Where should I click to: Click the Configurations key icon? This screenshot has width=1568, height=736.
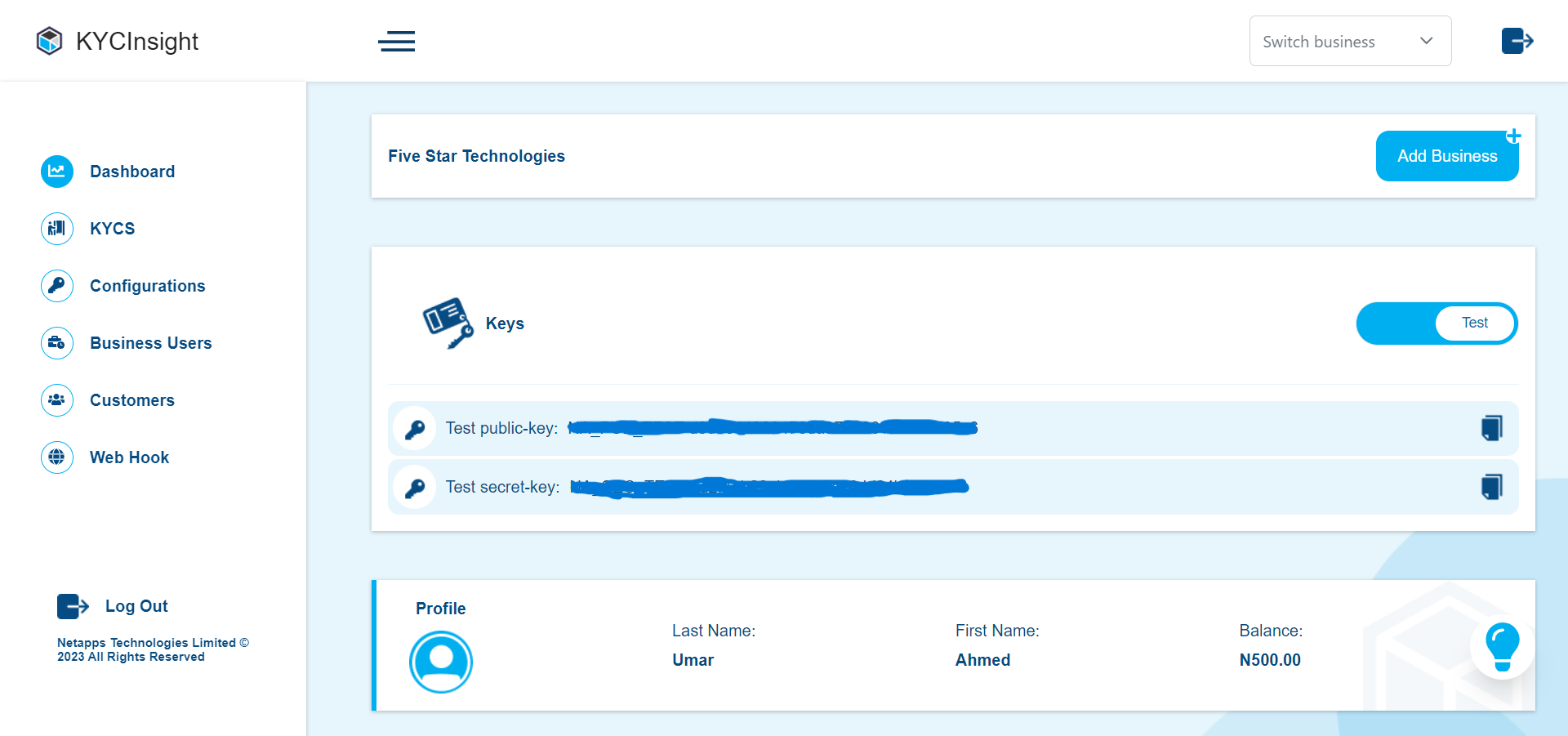tap(57, 286)
